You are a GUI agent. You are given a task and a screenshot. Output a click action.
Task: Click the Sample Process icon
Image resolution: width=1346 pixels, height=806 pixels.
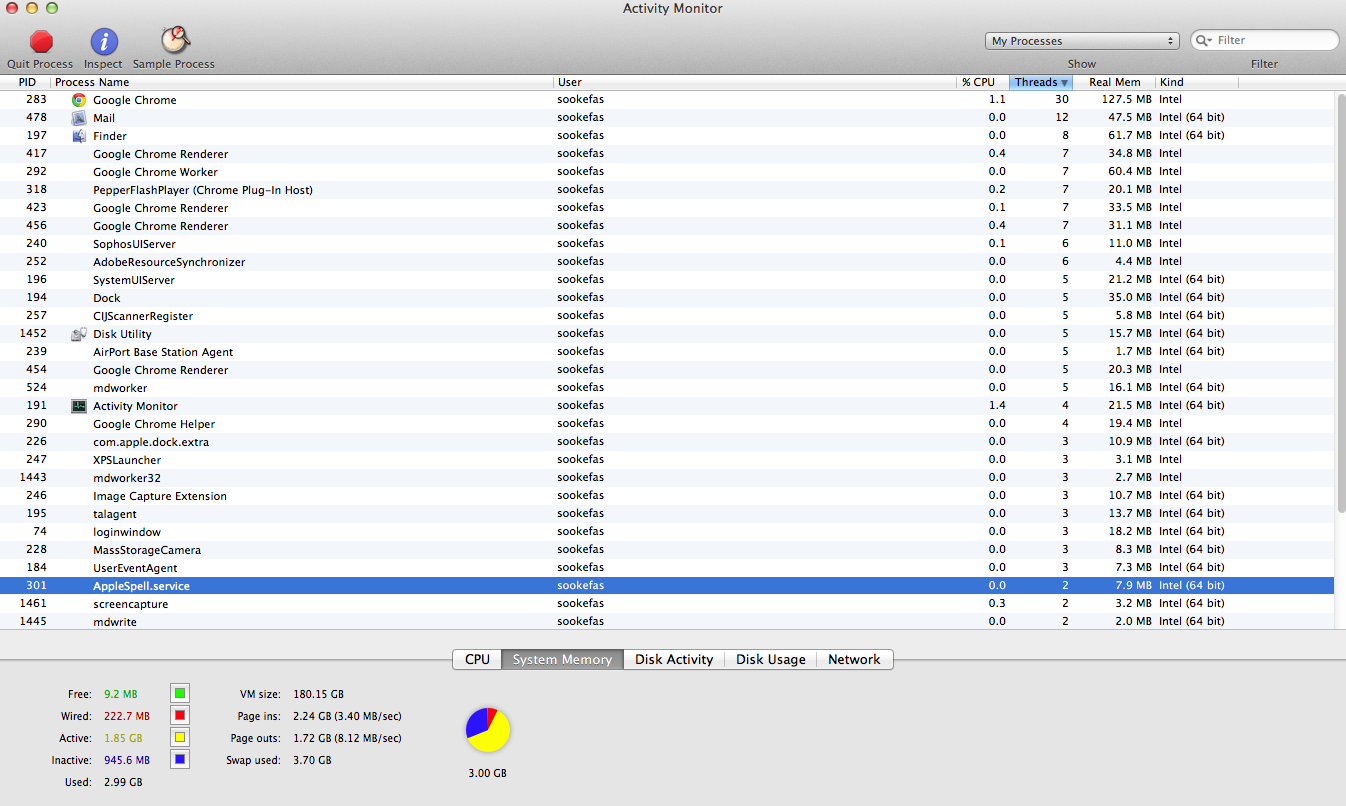coord(175,40)
